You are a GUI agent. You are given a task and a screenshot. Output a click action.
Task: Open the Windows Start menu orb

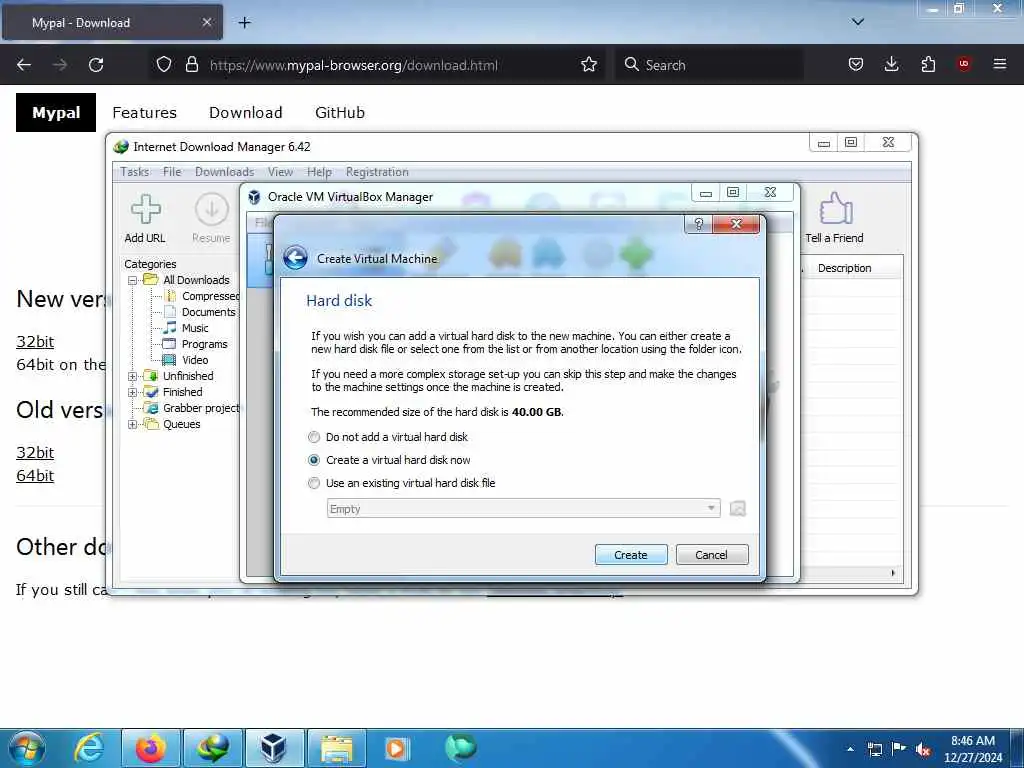click(x=26, y=748)
